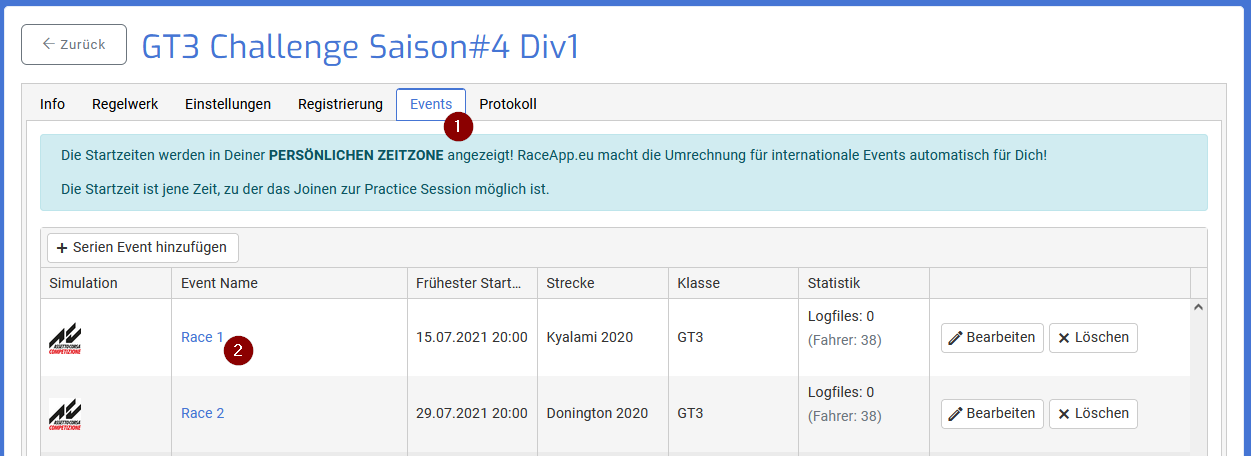Delete Race 1 with Löschen

pyautogui.click(x=1093, y=338)
